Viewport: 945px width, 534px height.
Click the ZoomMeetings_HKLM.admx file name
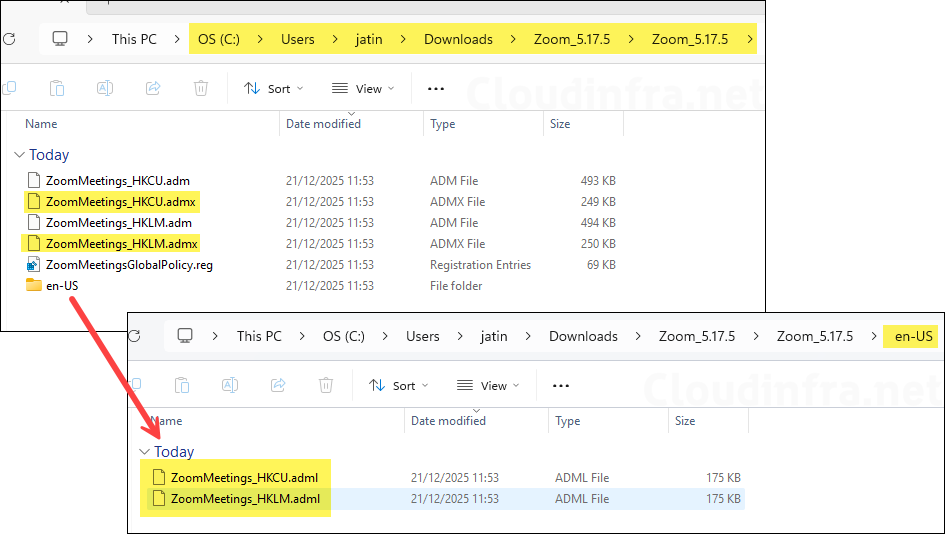point(122,244)
